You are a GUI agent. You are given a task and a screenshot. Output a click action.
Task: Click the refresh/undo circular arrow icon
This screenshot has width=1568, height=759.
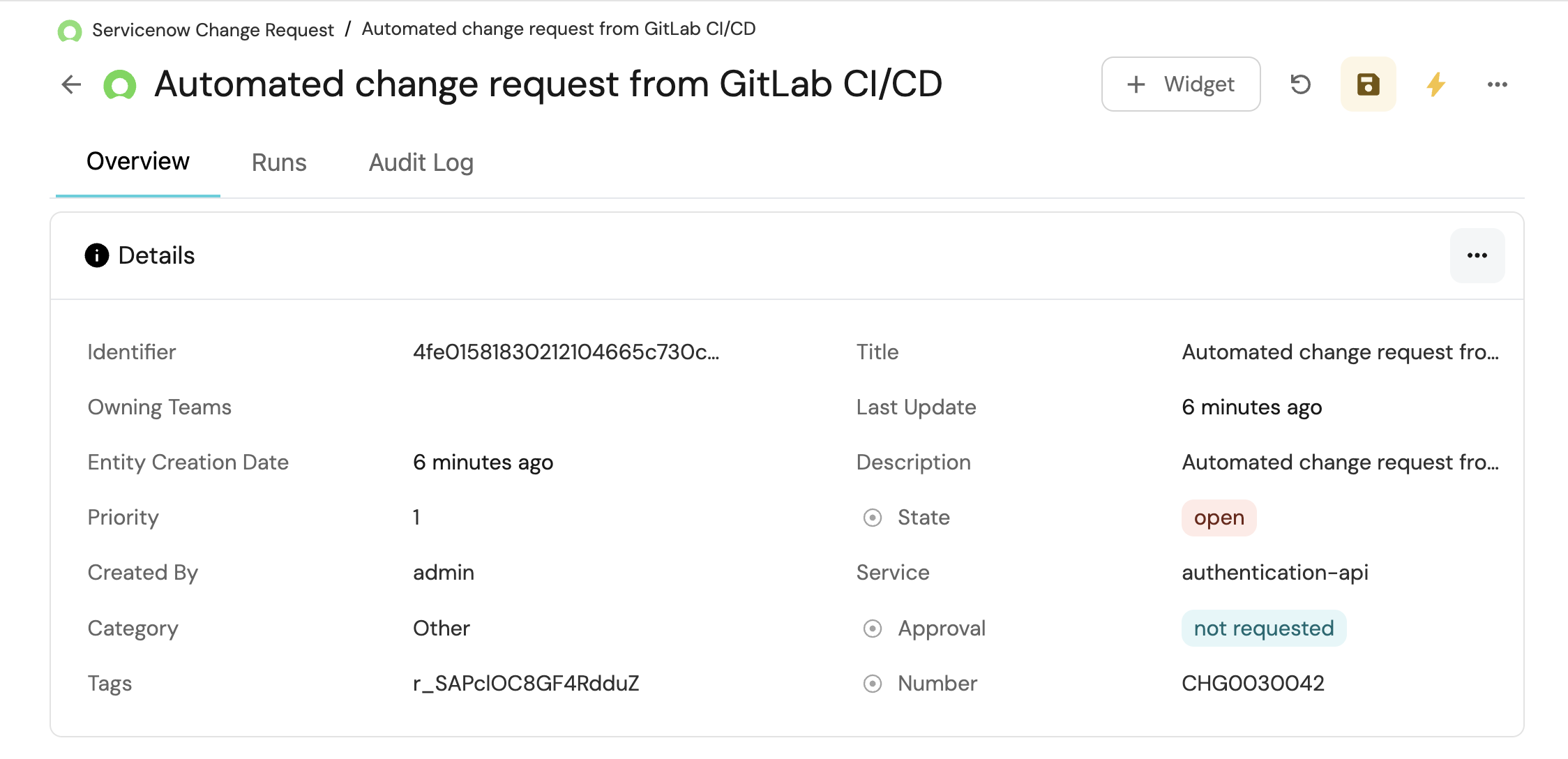pyautogui.click(x=1300, y=84)
